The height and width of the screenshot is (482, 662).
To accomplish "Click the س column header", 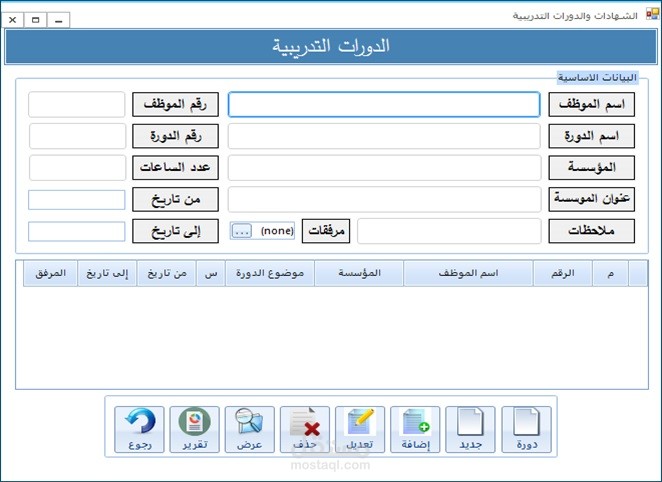I will coord(211,273).
